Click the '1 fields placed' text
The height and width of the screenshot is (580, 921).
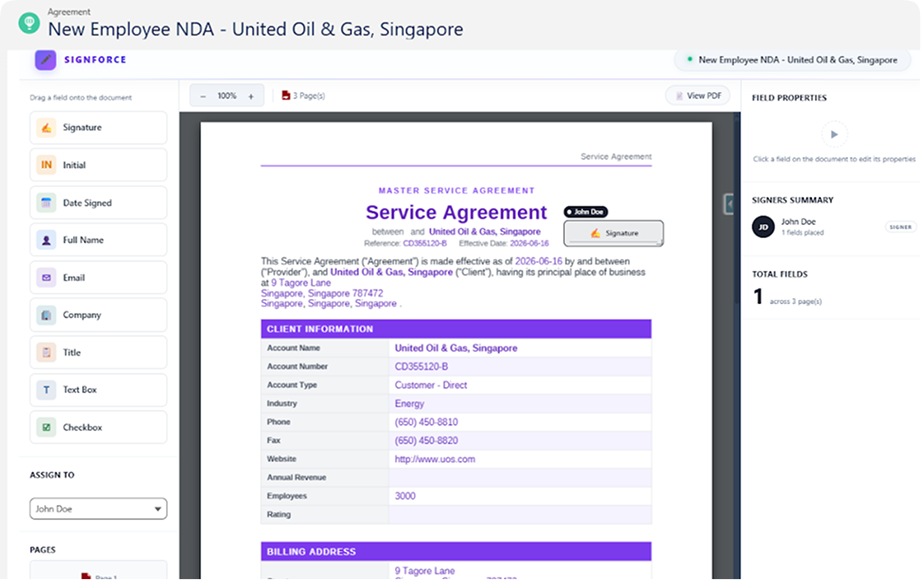click(802, 233)
